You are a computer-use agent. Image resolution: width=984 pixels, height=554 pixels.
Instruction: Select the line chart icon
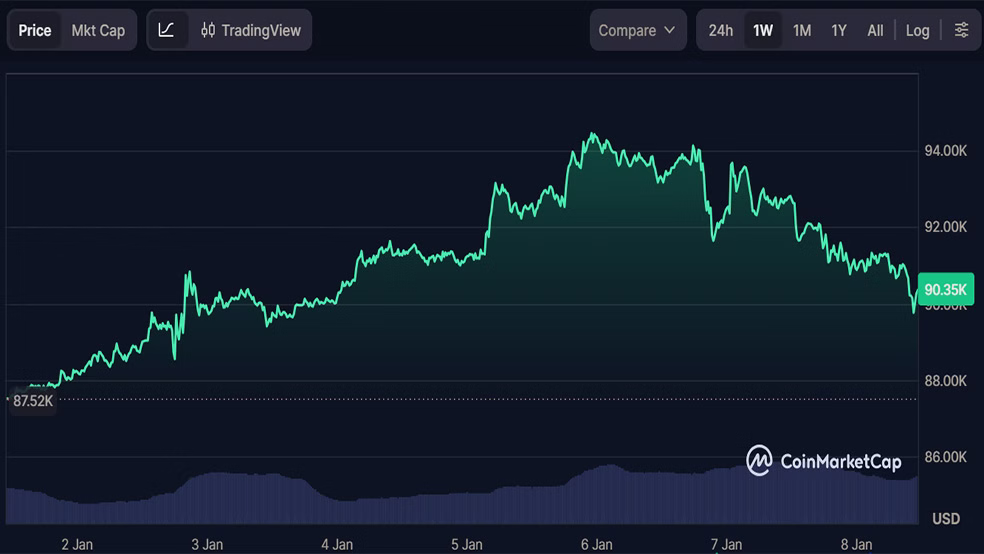pos(167,30)
